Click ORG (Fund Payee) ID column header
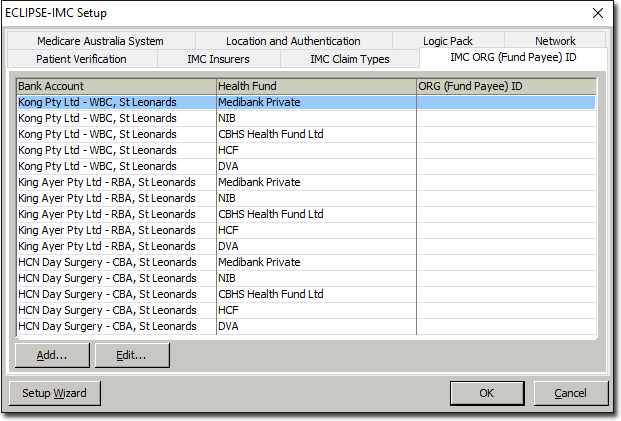The height and width of the screenshot is (421, 621). tap(505, 86)
